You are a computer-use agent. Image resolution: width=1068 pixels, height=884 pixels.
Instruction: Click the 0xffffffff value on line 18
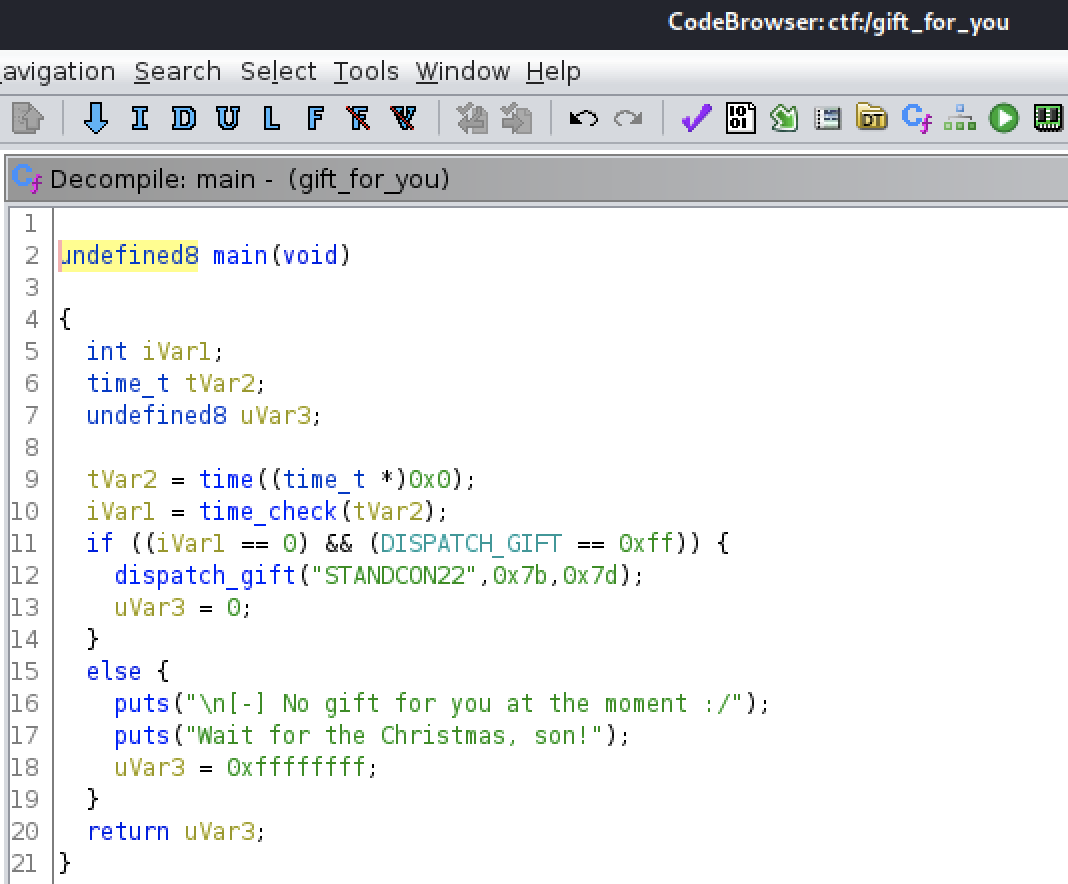click(x=296, y=768)
